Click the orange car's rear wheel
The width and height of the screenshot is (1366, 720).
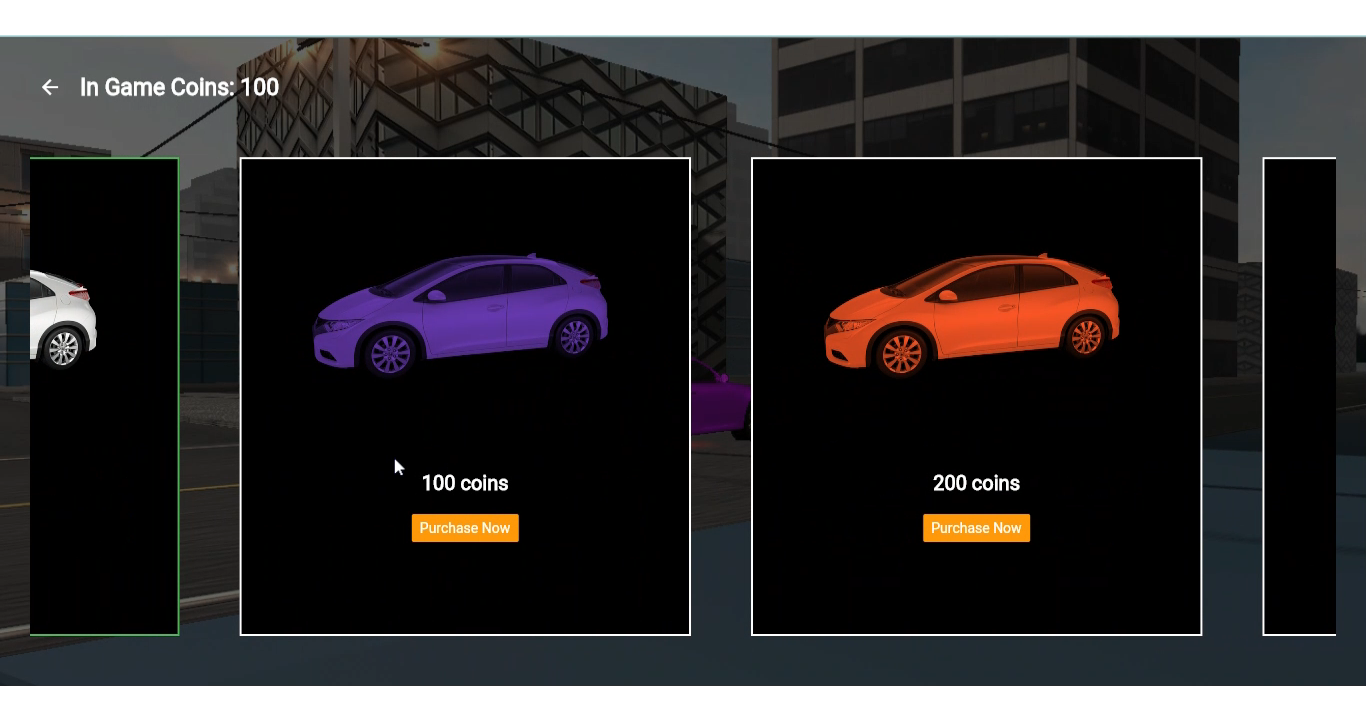(1085, 336)
